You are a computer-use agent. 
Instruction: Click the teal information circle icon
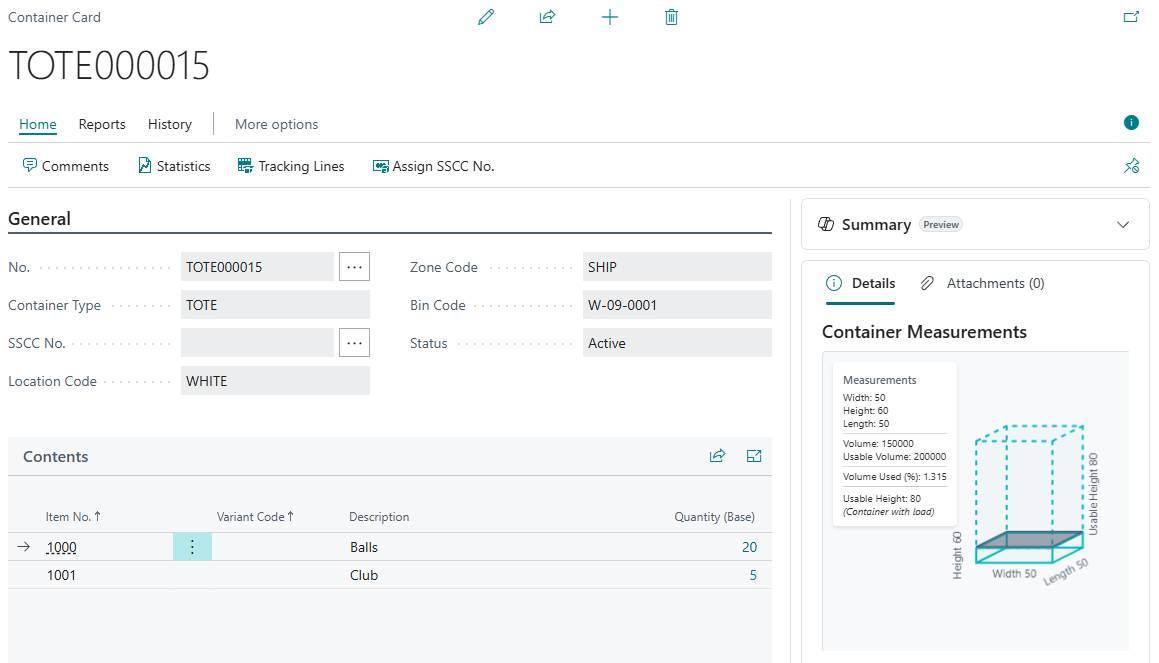(x=1131, y=123)
